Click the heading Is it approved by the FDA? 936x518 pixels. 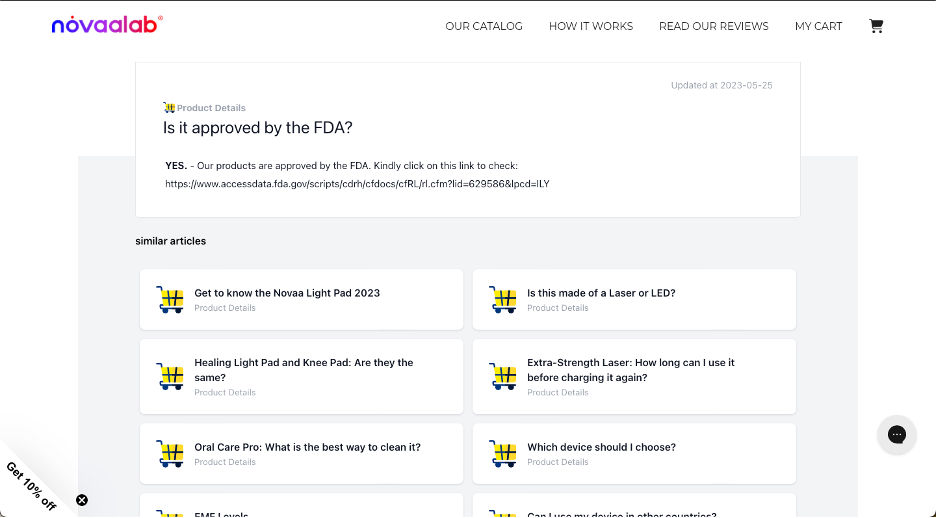[x=258, y=128]
